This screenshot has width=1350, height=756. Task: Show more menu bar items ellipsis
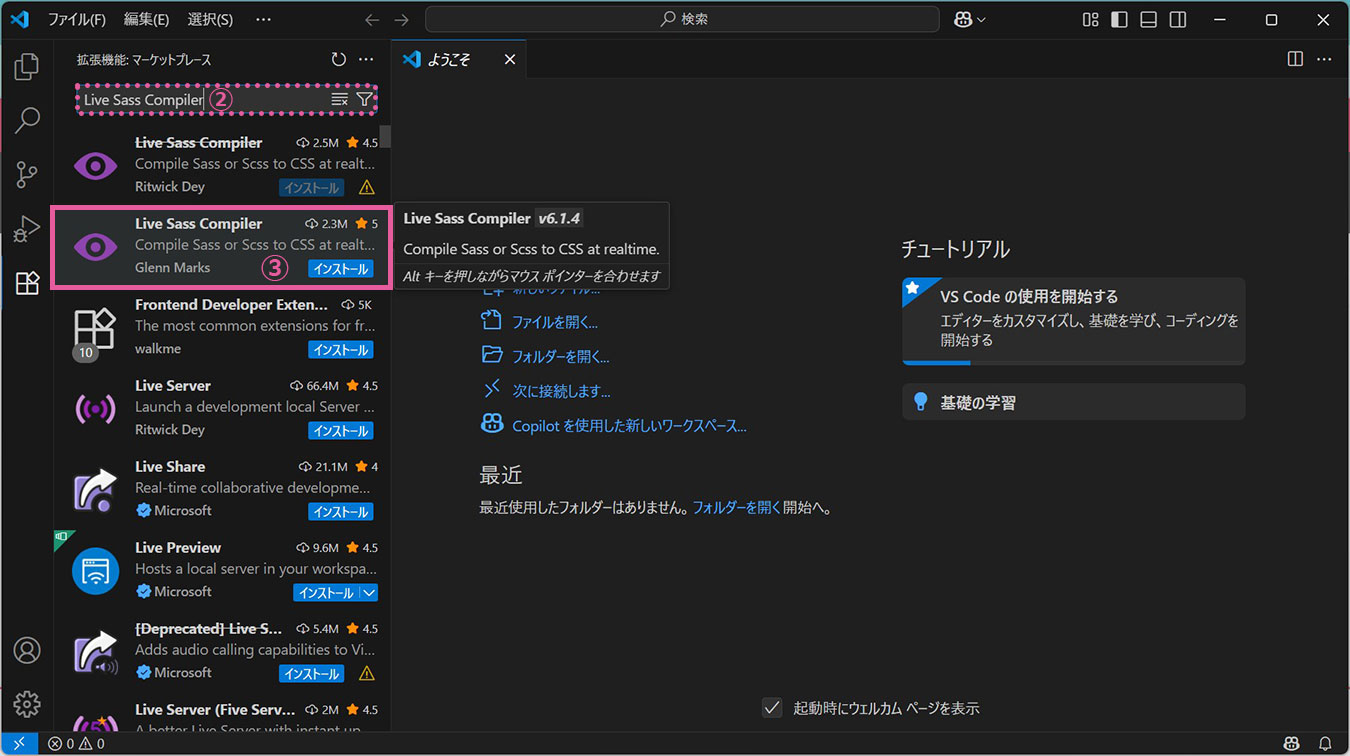point(263,19)
